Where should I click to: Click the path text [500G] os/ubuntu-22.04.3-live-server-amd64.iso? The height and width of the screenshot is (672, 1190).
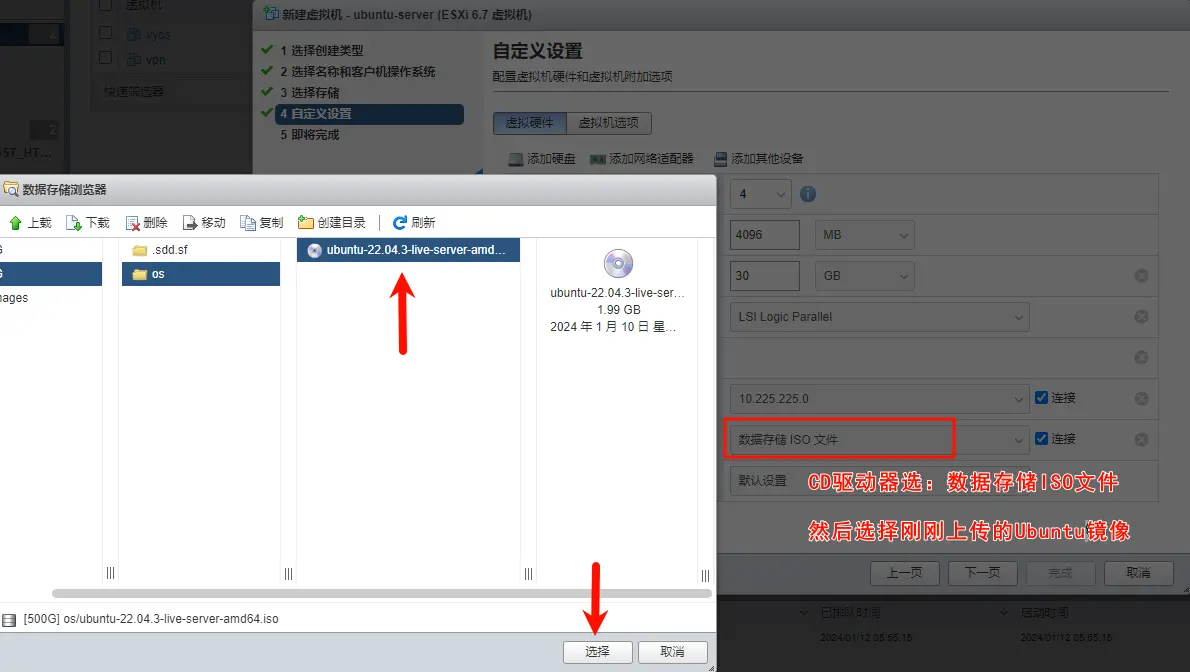click(x=151, y=619)
